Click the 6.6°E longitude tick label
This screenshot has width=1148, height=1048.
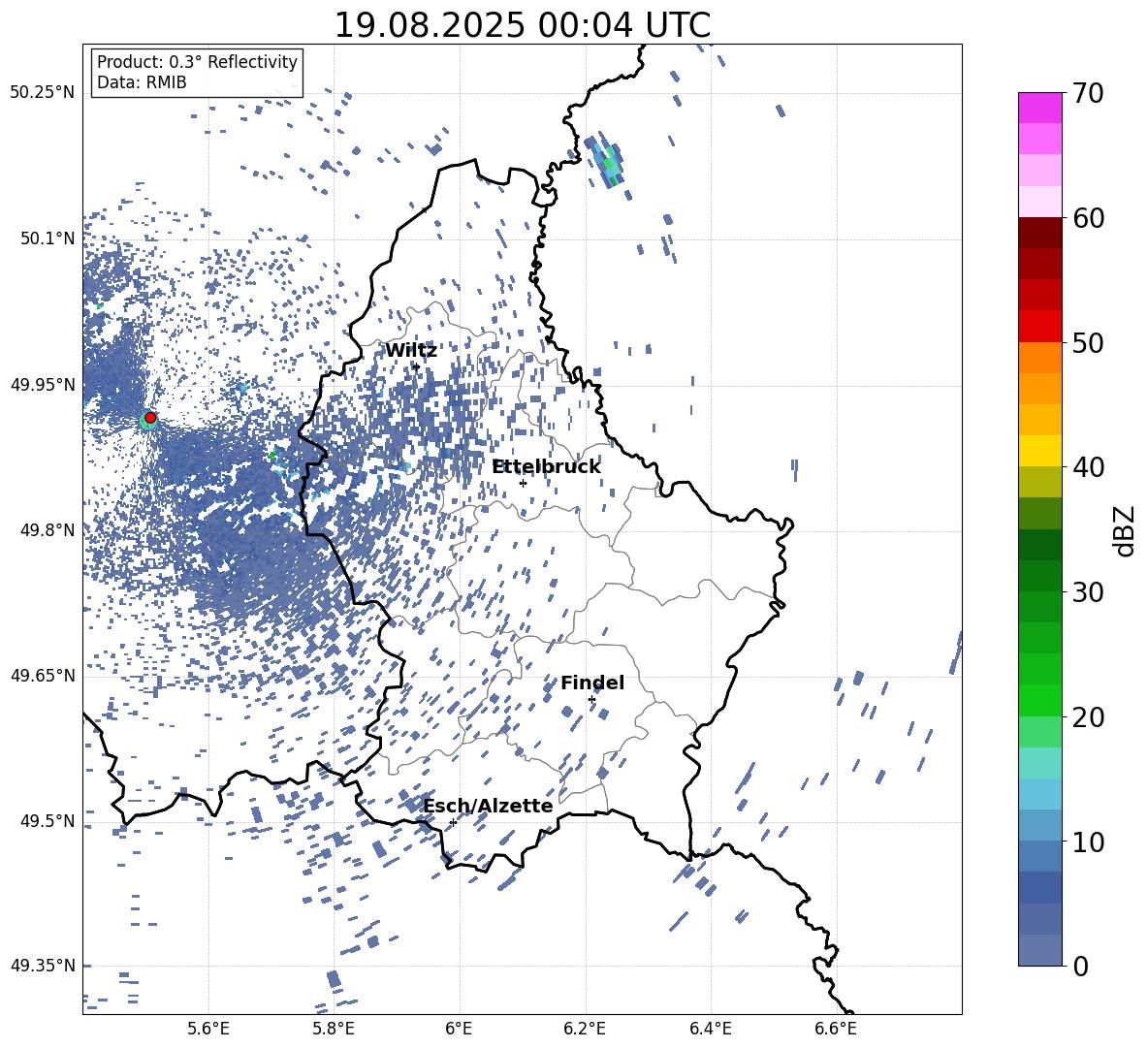836,1029
